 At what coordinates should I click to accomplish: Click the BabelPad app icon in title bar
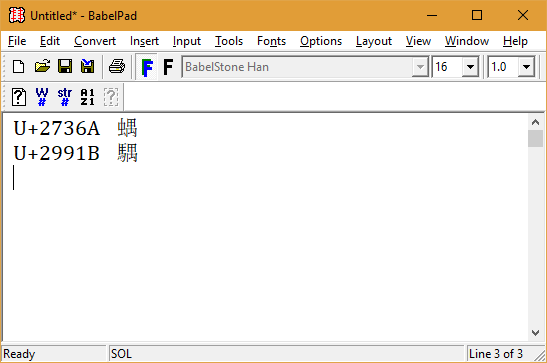coord(17,15)
